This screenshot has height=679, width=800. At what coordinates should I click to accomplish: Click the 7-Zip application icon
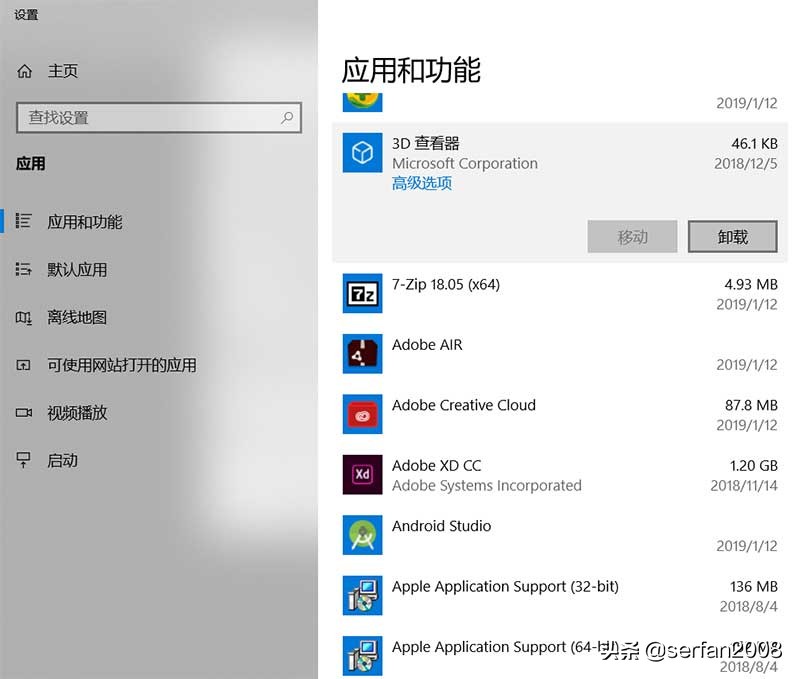[x=361, y=294]
